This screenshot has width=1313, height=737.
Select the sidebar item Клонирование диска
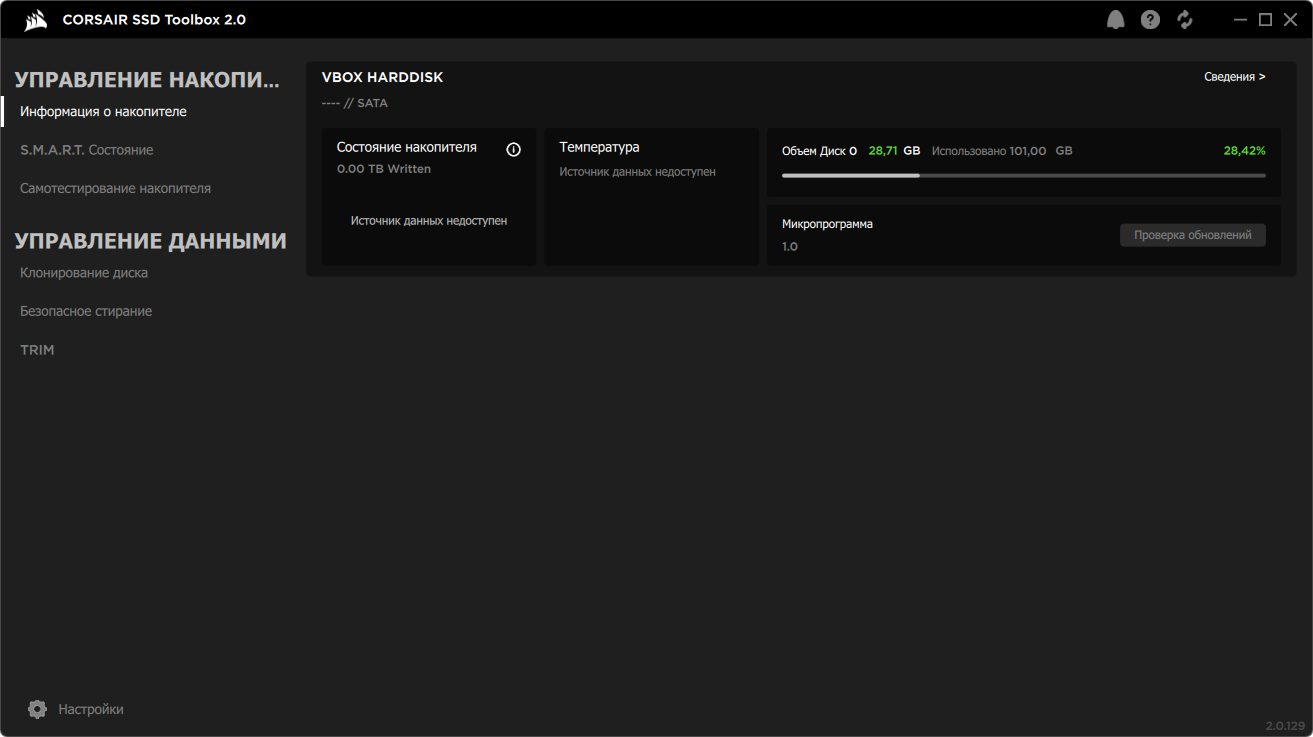pyautogui.click(x=86, y=272)
